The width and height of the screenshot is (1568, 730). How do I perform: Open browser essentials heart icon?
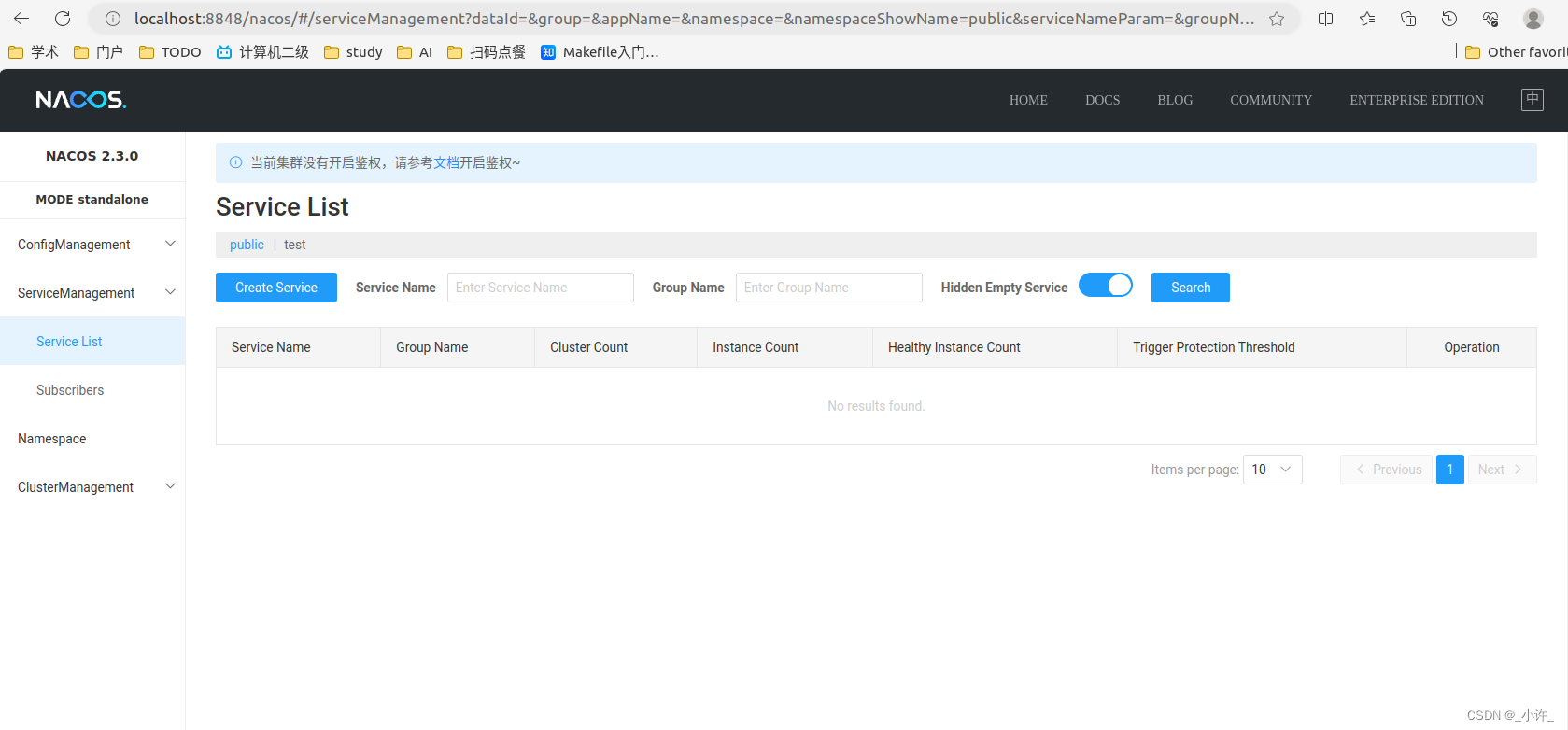[1490, 19]
